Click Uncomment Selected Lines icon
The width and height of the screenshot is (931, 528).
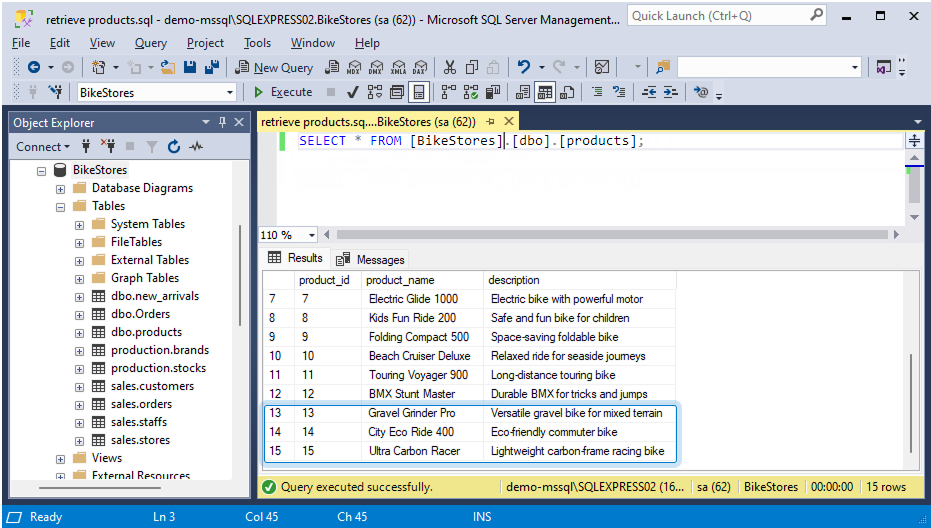click(x=619, y=92)
